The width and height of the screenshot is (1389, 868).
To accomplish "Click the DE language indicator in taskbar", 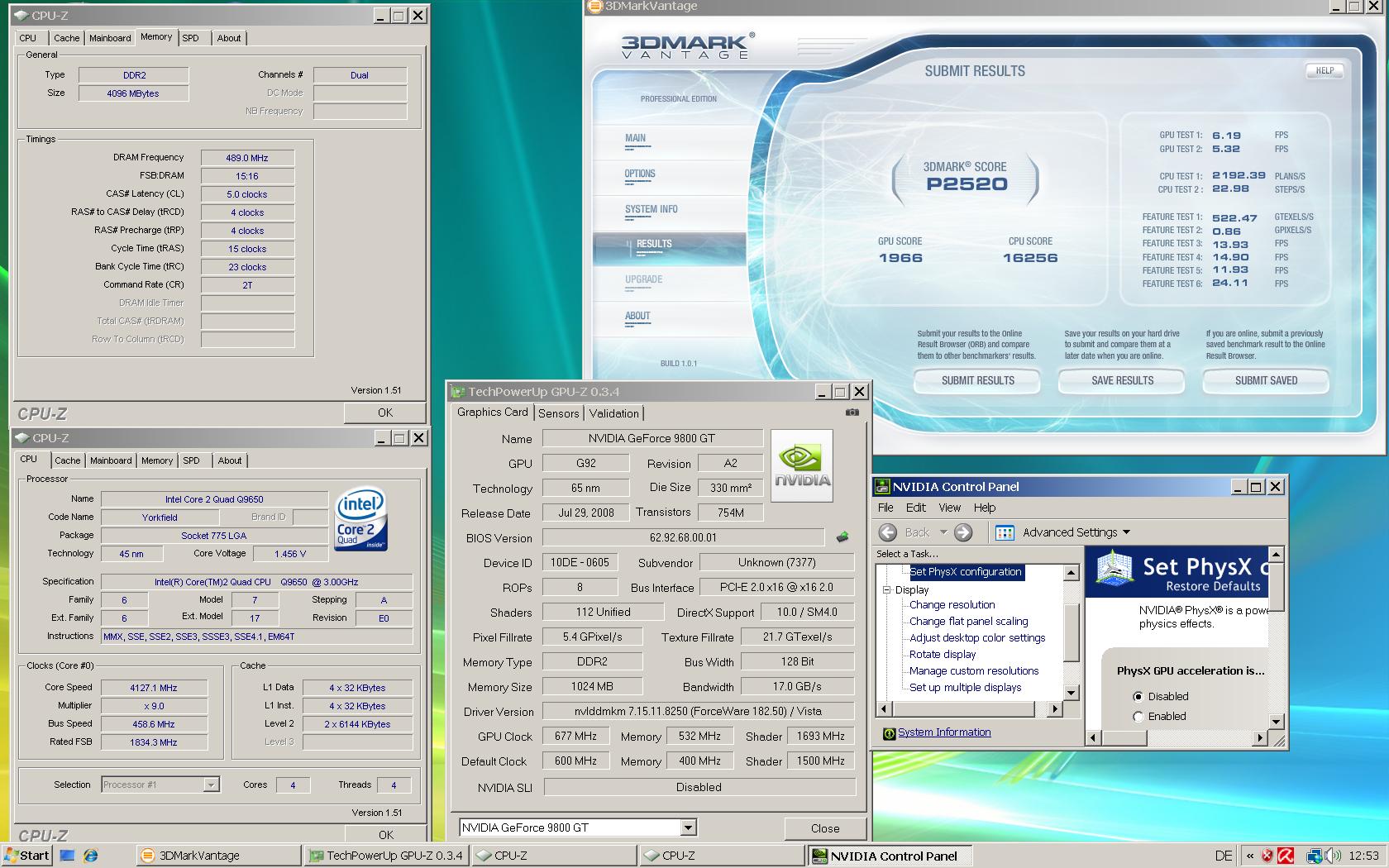I will [1224, 856].
